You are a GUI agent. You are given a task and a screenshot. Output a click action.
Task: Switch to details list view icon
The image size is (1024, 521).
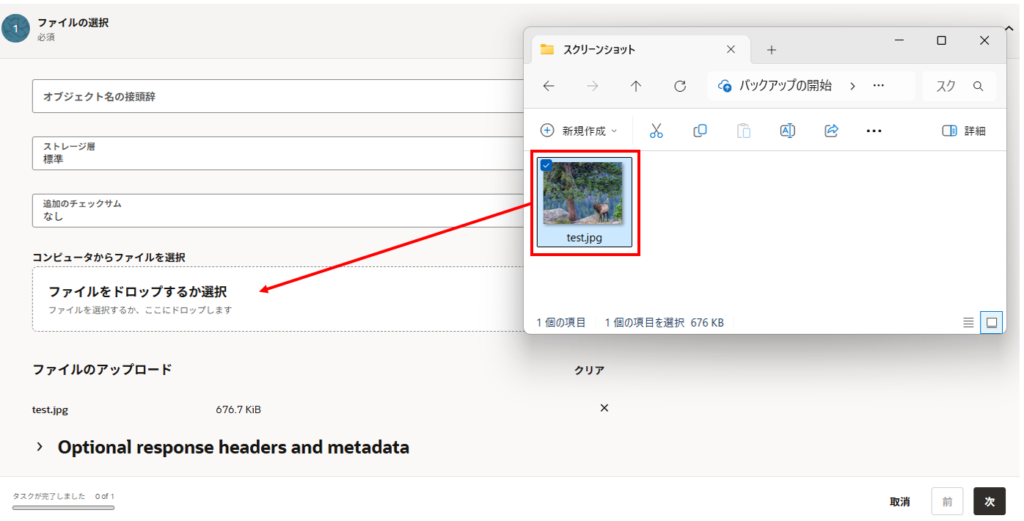click(968, 322)
